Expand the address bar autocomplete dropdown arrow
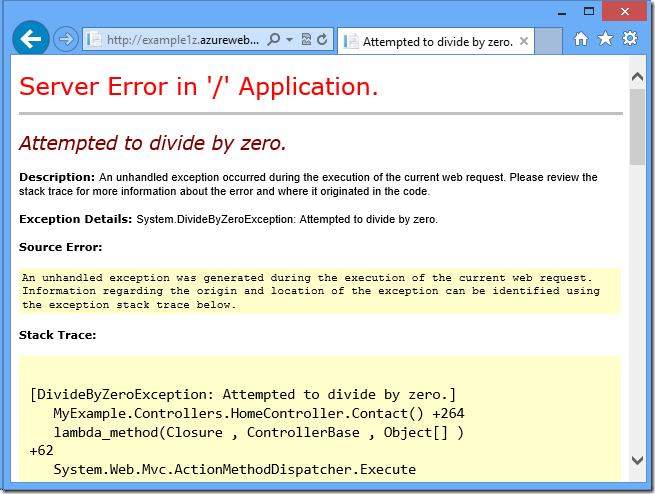 [x=289, y=40]
